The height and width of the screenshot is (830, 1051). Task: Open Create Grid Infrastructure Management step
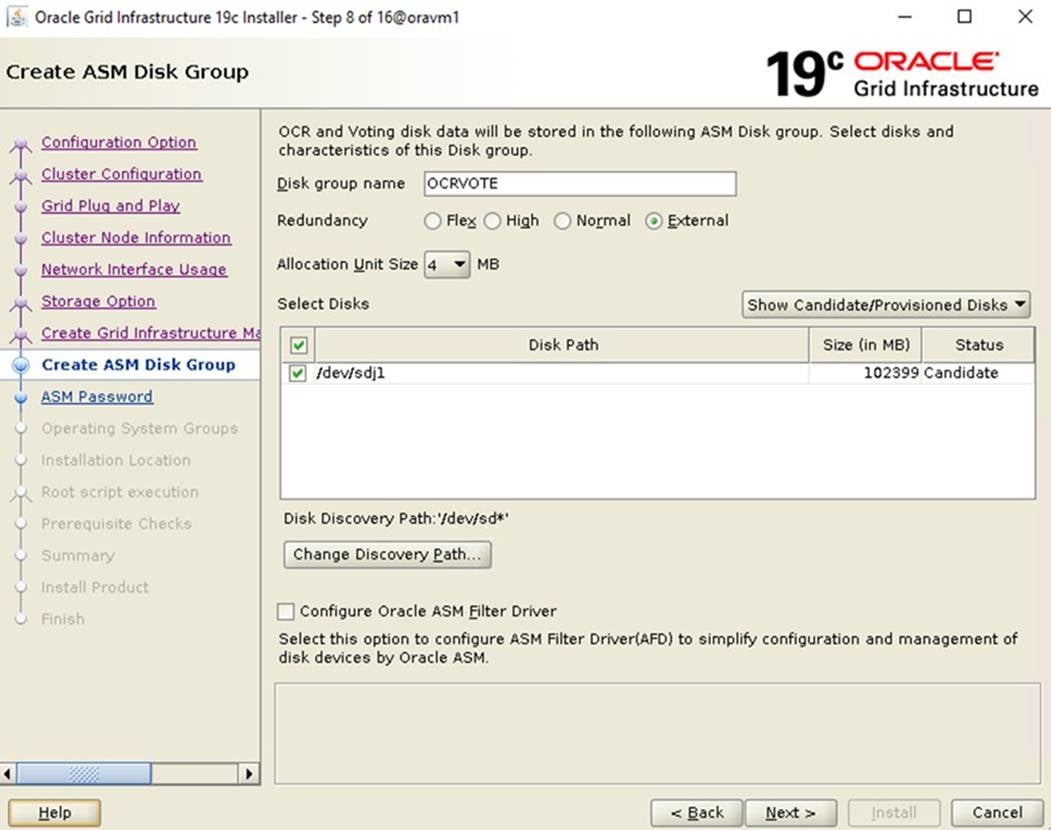coord(151,333)
